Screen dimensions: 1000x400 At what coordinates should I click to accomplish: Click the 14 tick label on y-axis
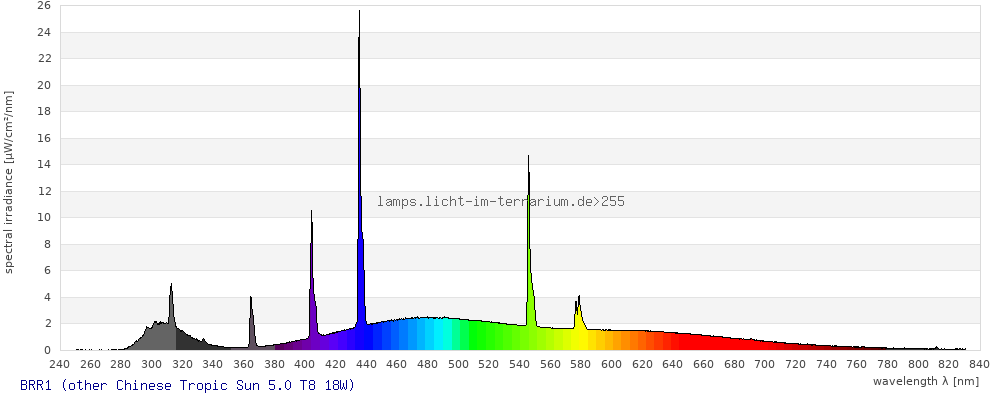click(x=43, y=164)
